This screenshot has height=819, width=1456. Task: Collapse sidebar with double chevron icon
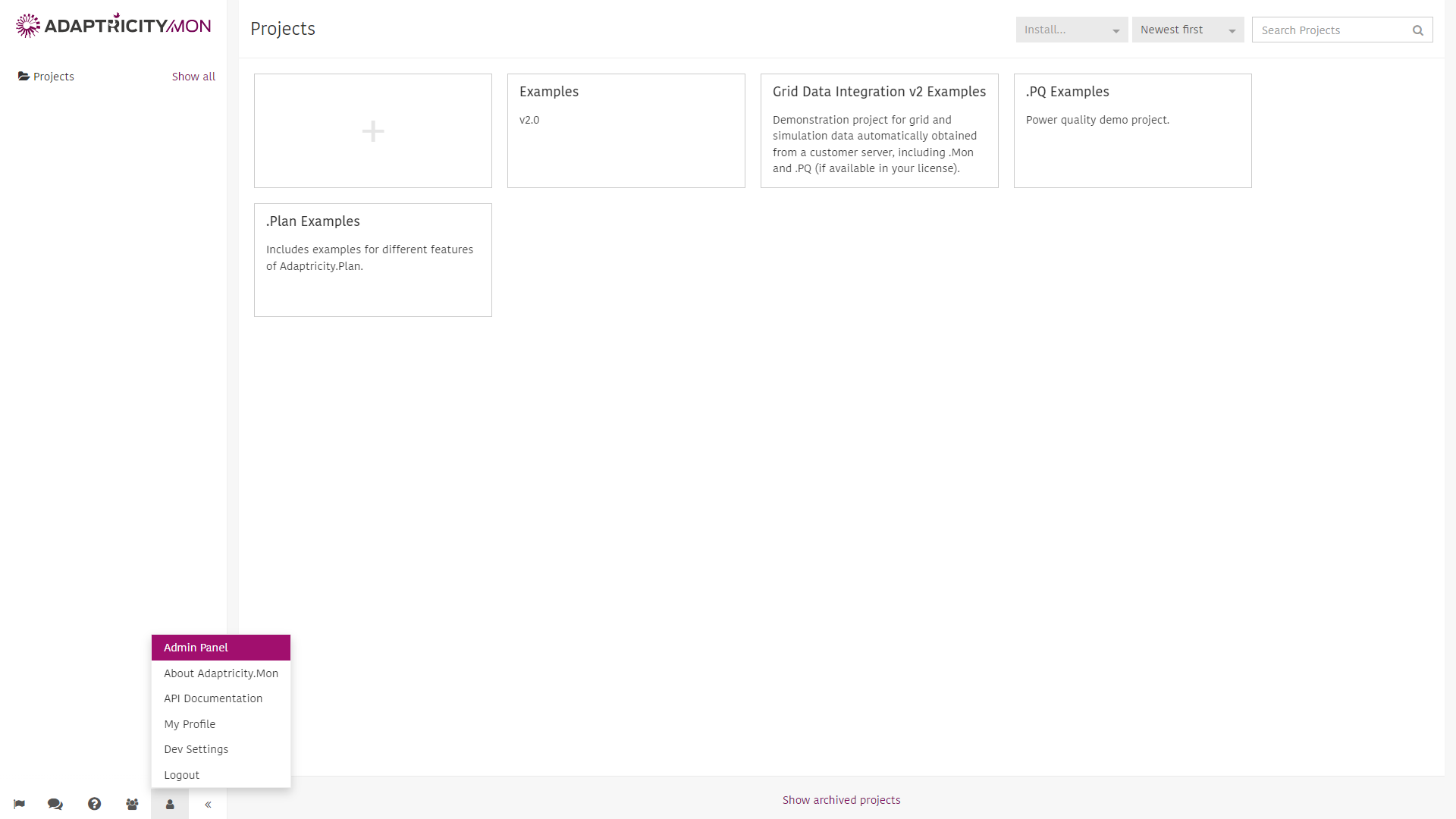pyautogui.click(x=208, y=805)
